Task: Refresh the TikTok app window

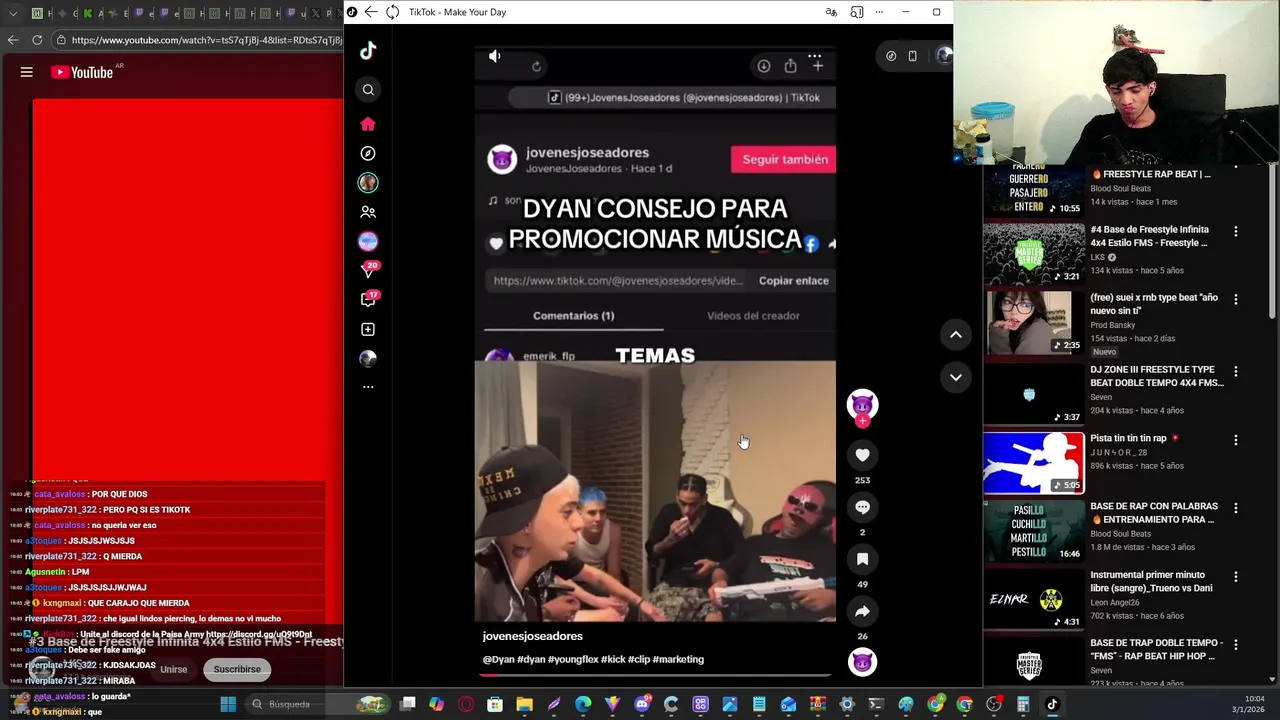Action: (x=392, y=12)
